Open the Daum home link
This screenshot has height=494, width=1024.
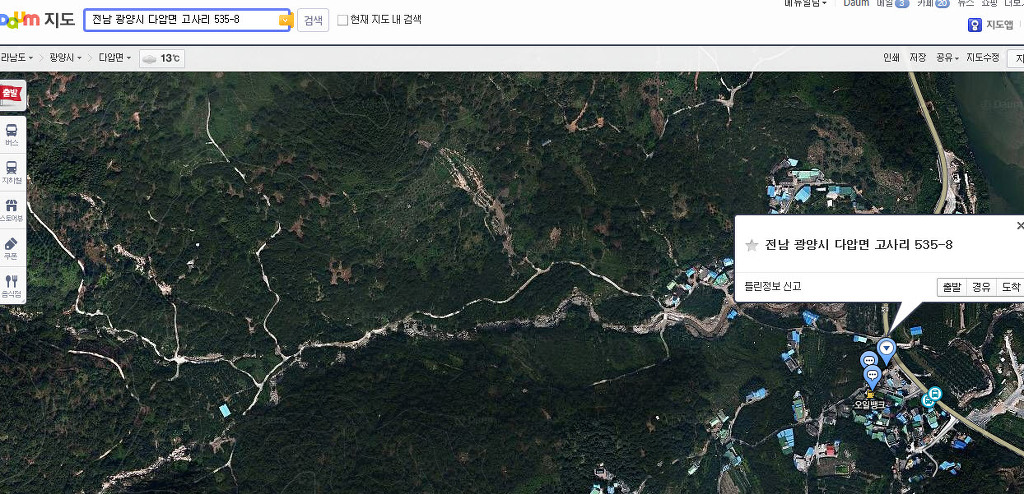click(856, 3)
